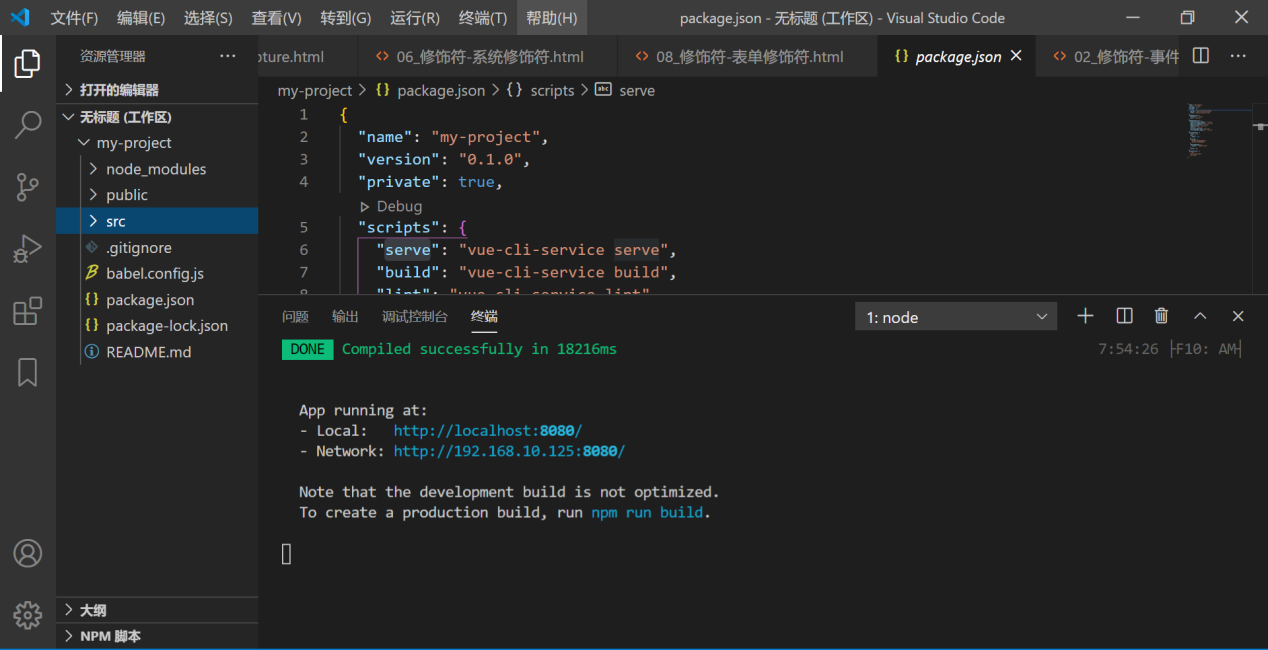
Task: Expand the src folder
Action: click(157, 221)
